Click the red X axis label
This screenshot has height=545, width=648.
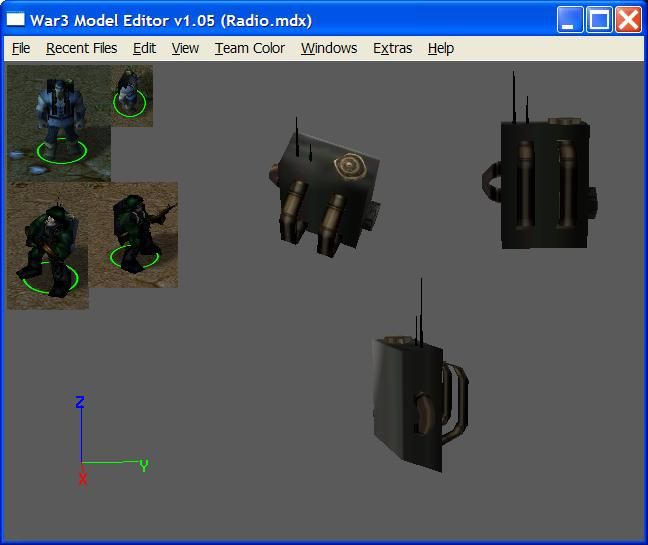83,478
